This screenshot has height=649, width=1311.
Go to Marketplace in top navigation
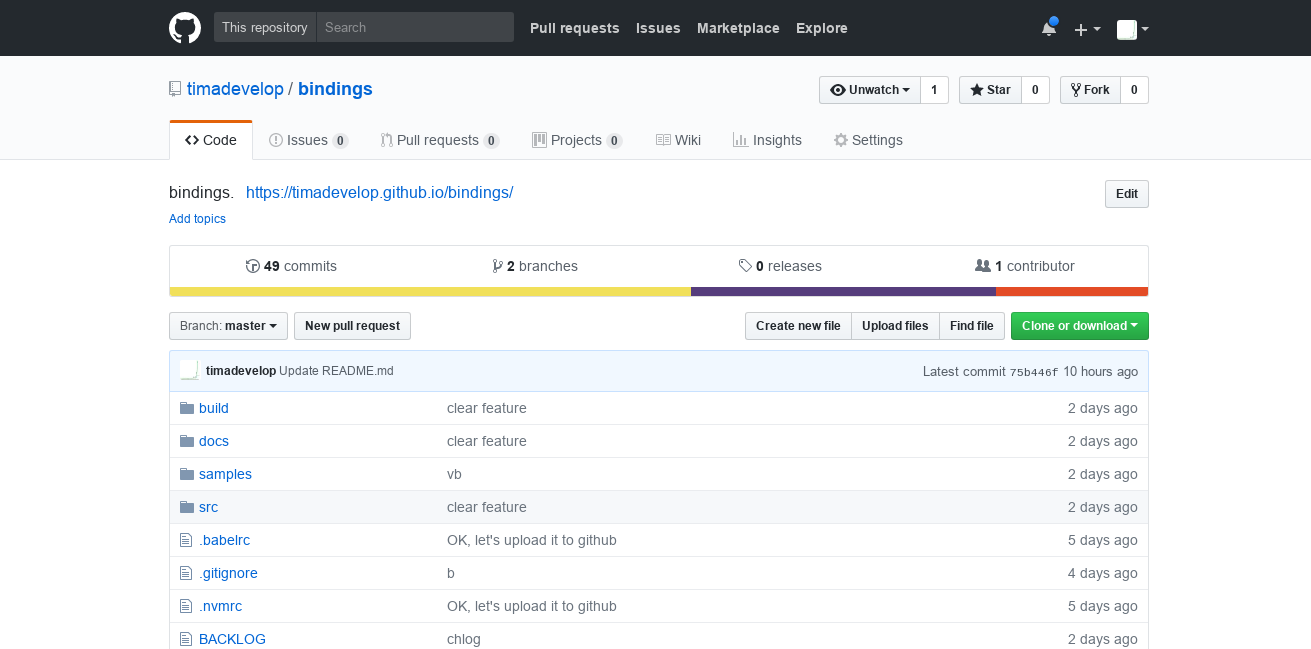coord(738,28)
